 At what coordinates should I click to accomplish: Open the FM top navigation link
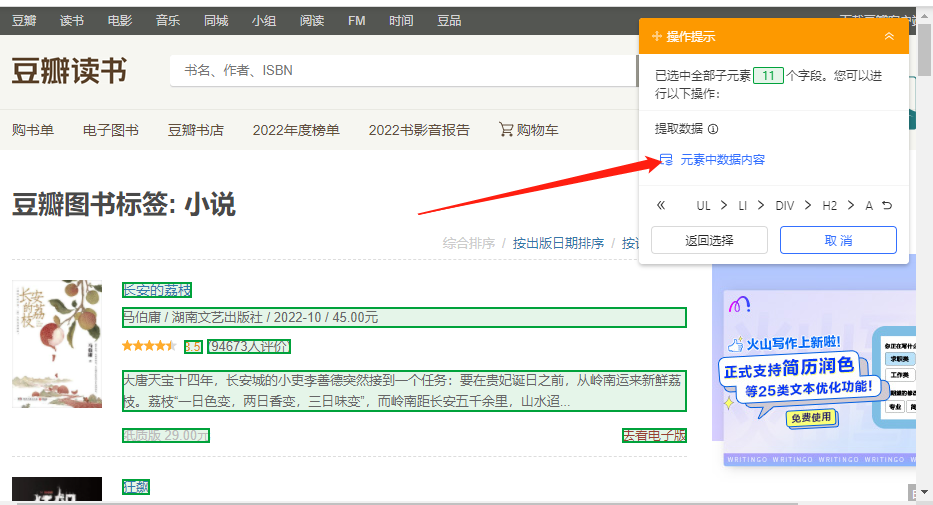coord(356,21)
